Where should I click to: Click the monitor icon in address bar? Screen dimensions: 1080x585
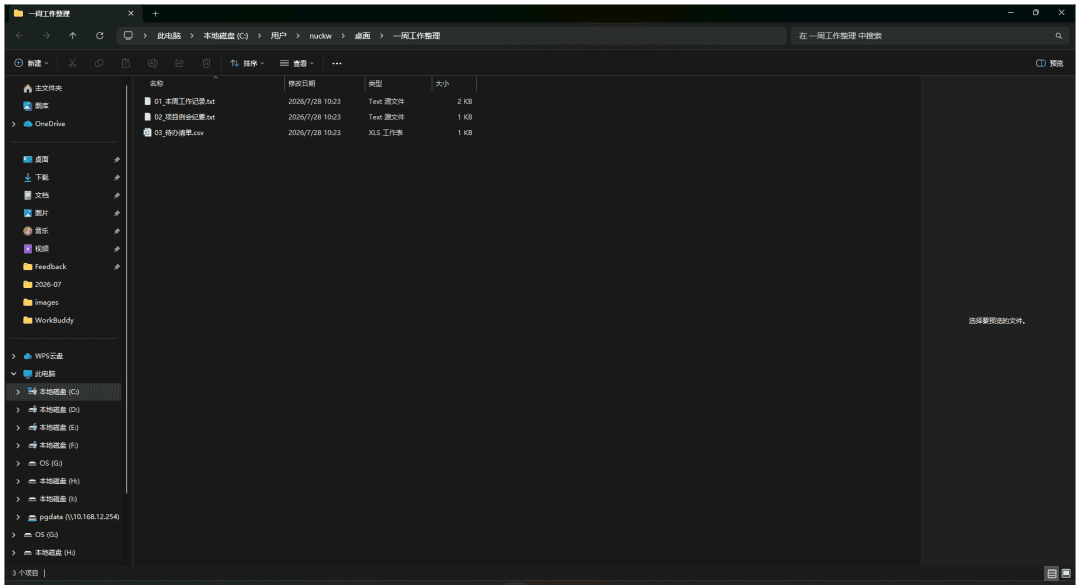[x=128, y=36]
